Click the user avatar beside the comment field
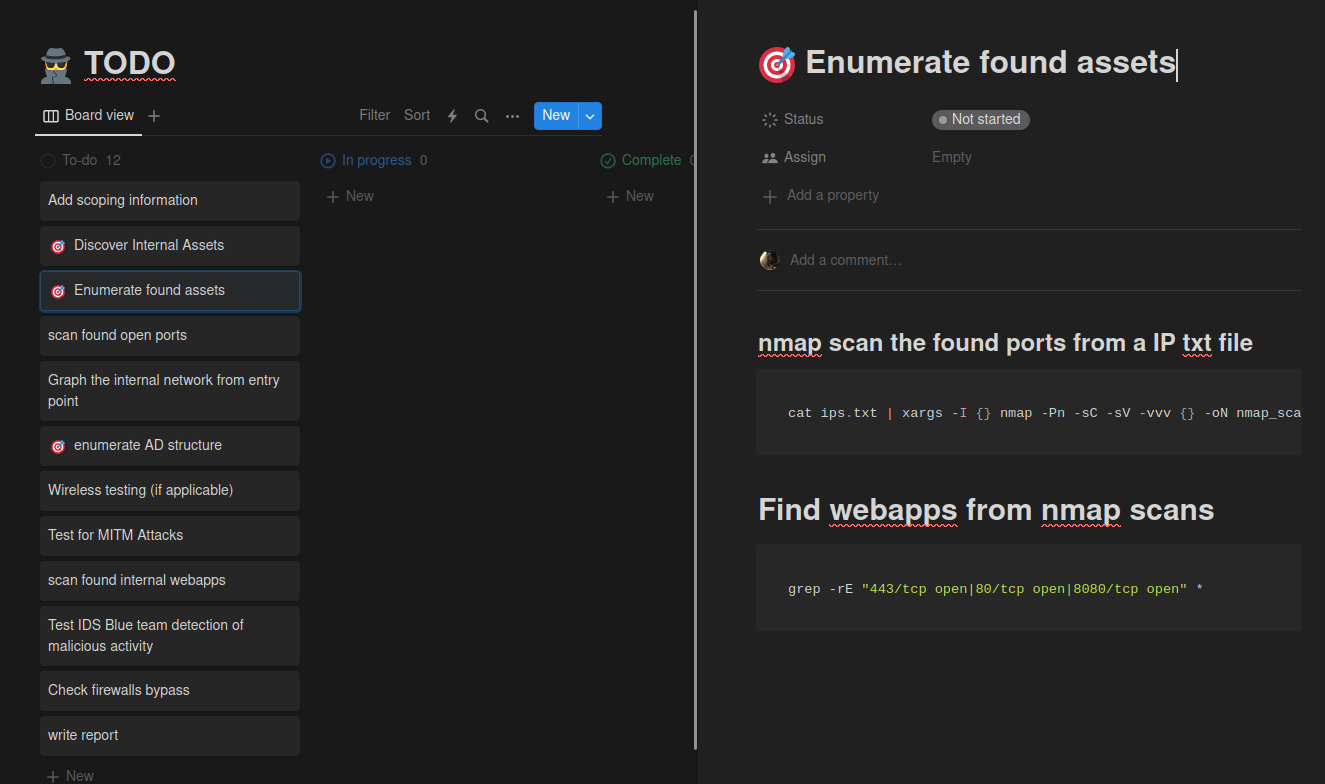The width and height of the screenshot is (1325, 784). [x=769, y=260]
